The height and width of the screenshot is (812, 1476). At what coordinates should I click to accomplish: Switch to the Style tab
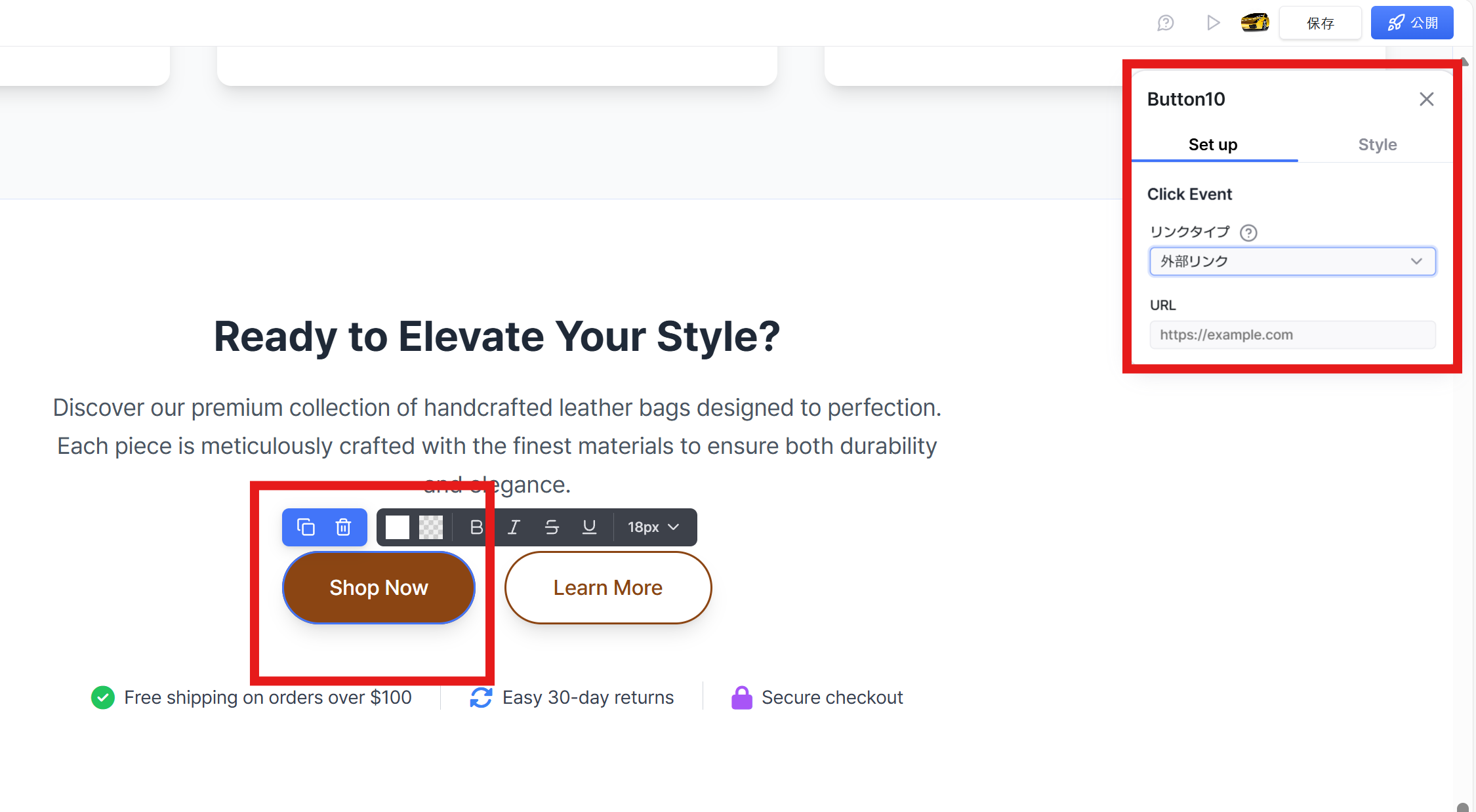(1377, 144)
